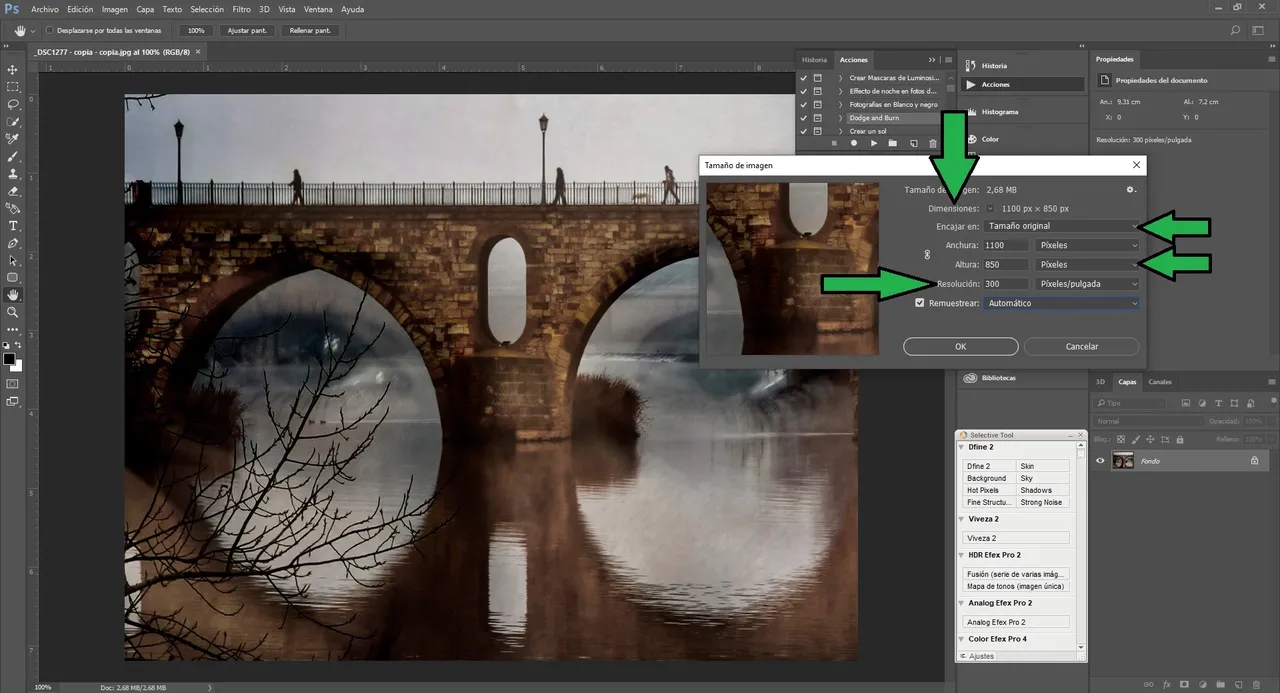
Task: Click the Anchura value field
Action: click(1005, 245)
